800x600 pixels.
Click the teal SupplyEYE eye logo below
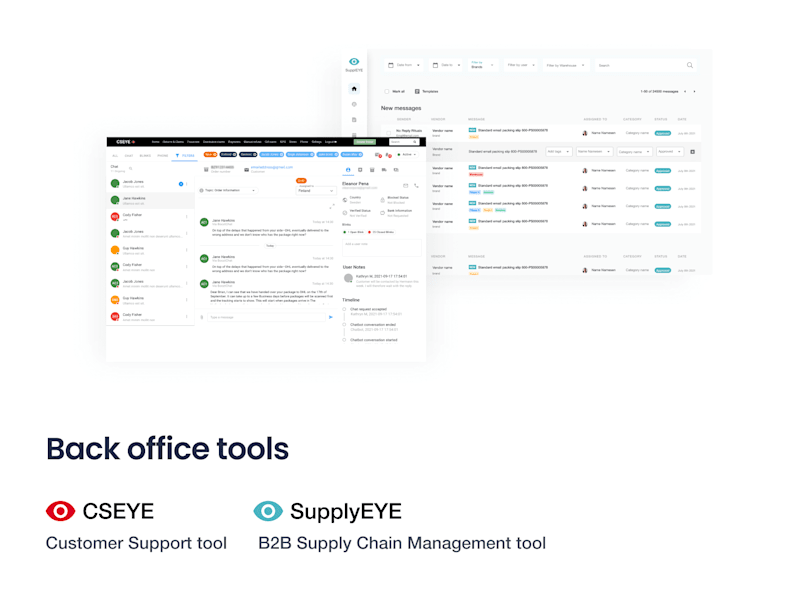click(x=268, y=511)
